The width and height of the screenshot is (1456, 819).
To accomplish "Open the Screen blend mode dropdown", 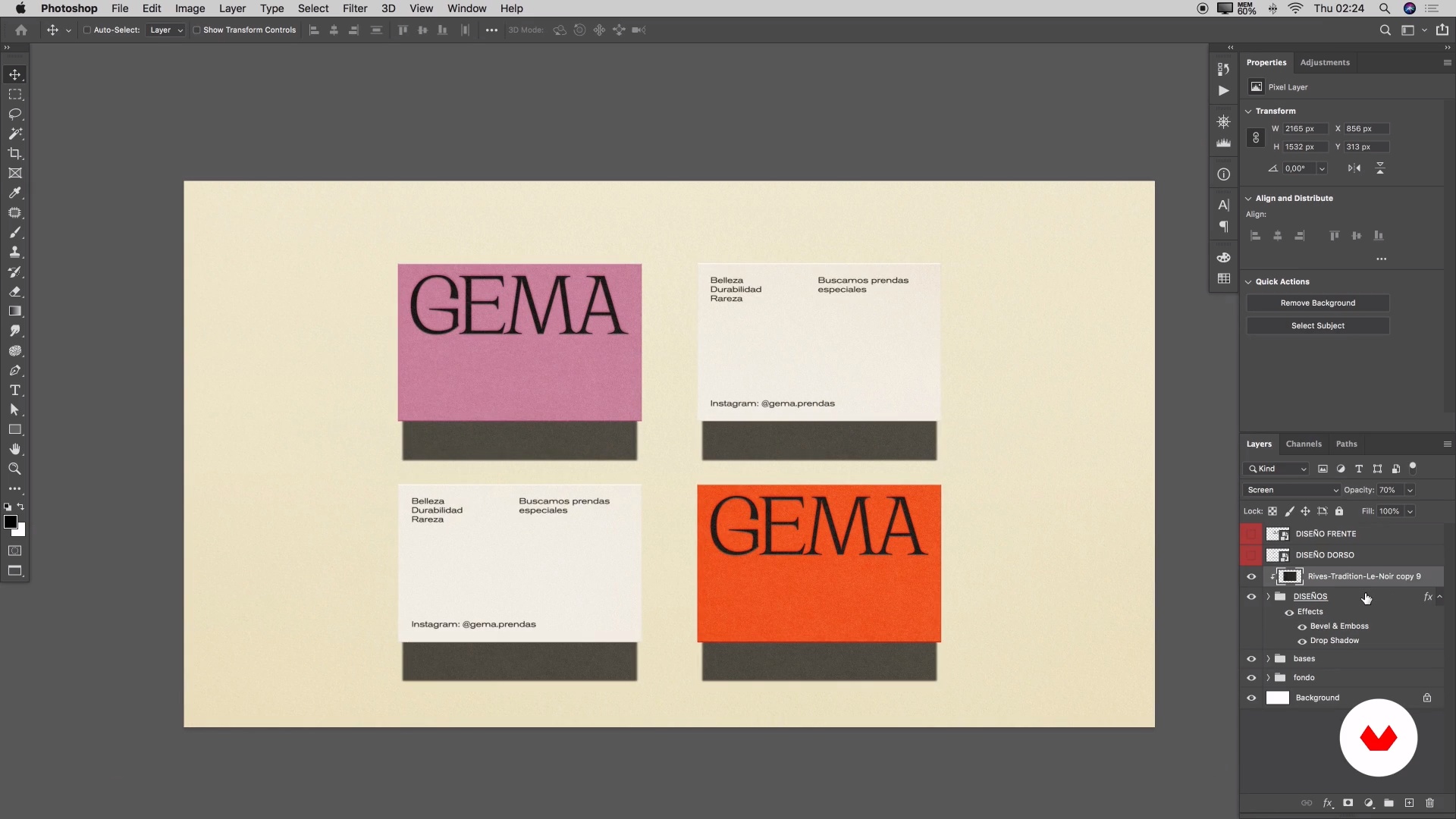I will 1292,490.
